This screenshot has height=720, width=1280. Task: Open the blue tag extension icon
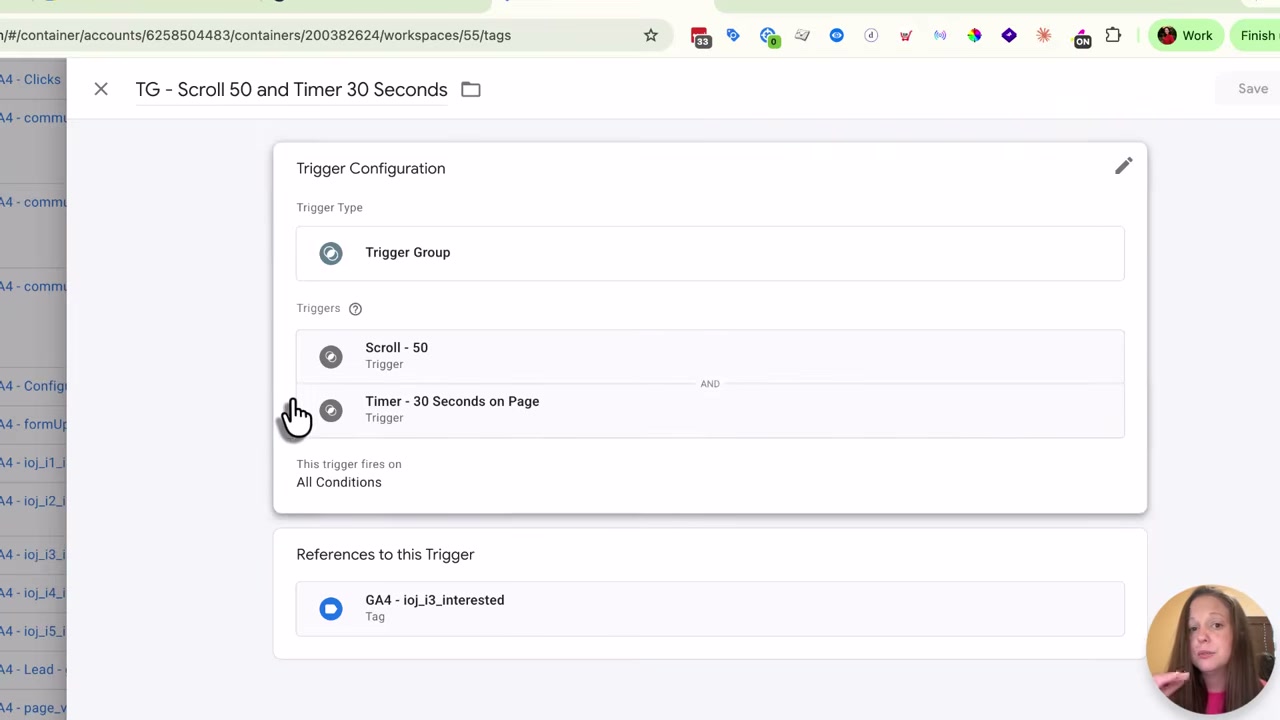[733, 35]
